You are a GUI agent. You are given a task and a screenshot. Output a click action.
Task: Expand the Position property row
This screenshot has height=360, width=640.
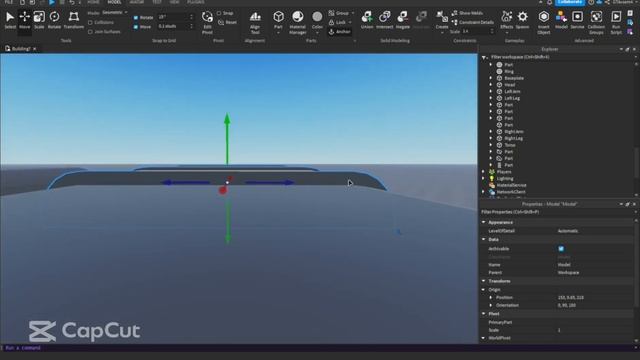click(x=491, y=298)
